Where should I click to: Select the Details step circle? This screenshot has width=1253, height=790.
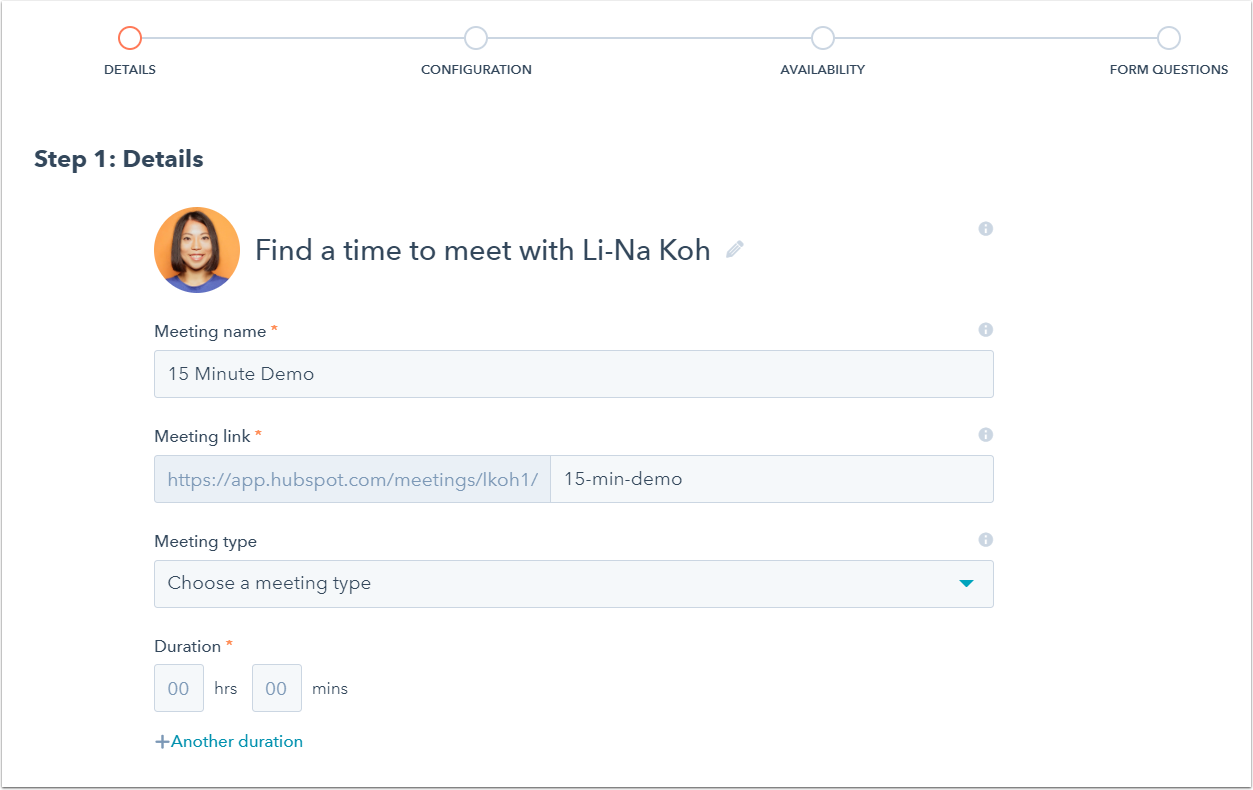[130, 38]
